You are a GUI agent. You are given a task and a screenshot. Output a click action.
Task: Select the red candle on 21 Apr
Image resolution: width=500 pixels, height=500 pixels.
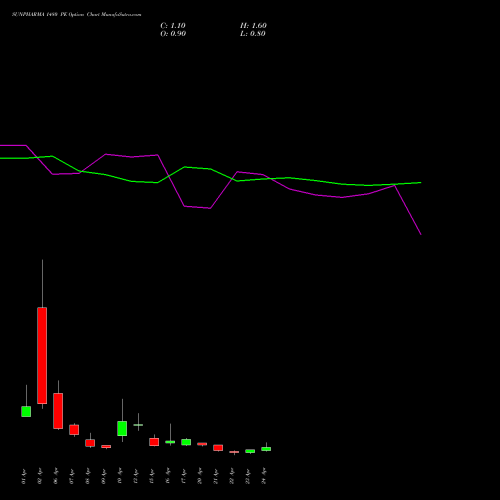[218, 448]
